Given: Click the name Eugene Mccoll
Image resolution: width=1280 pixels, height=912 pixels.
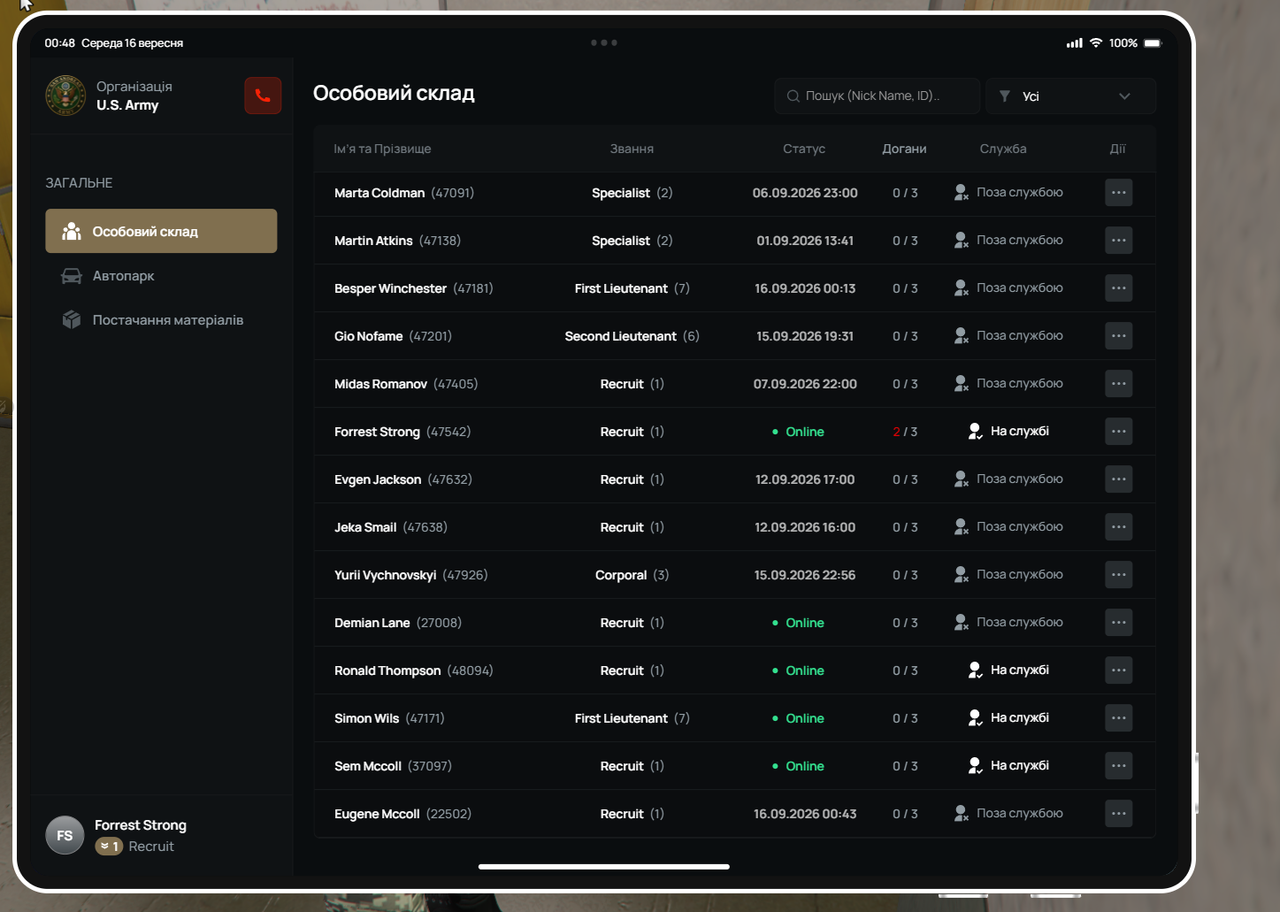Looking at the screenshot, I should 377,814.
